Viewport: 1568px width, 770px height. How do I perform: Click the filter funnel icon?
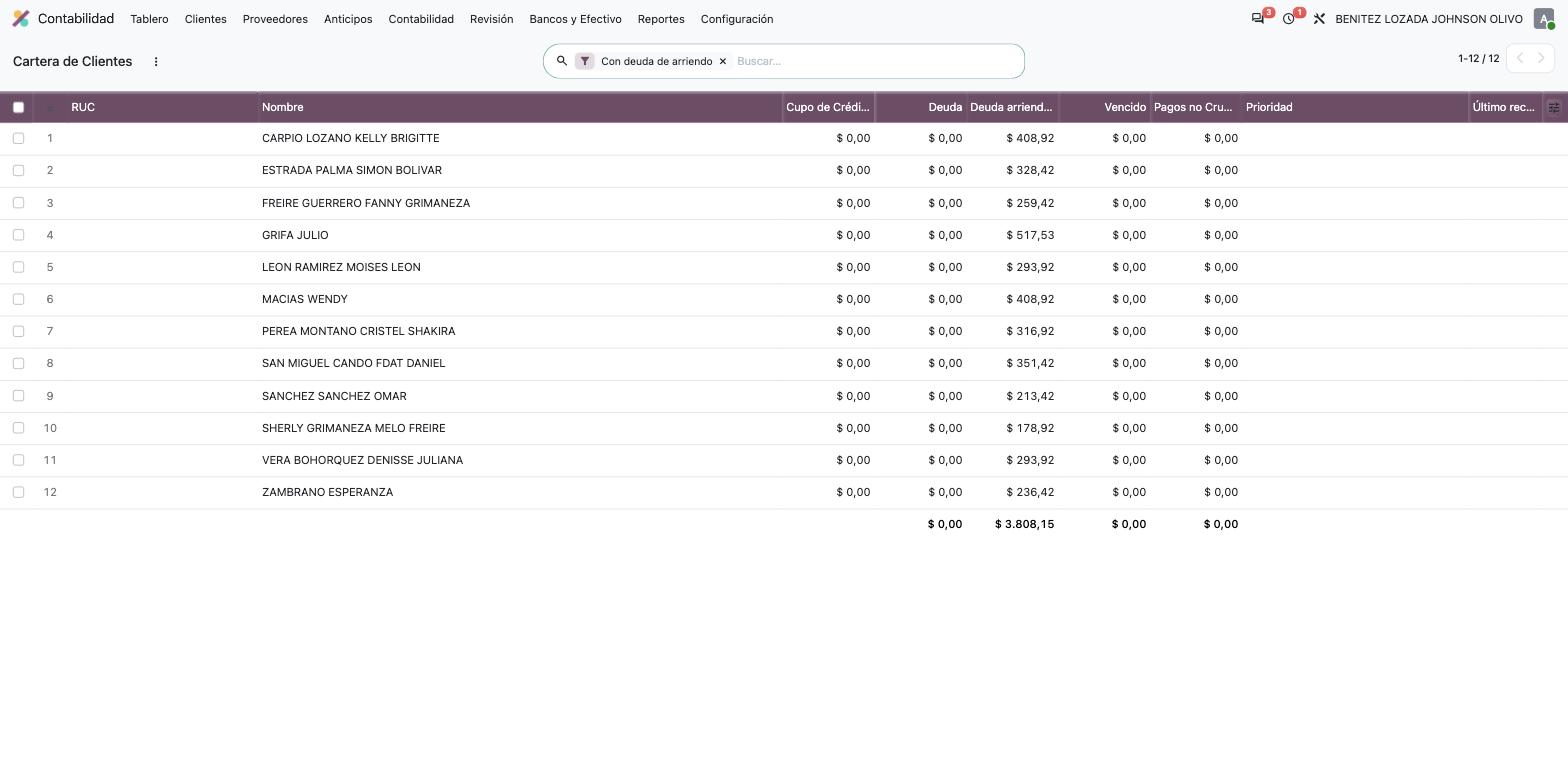[x=585, y=61]
